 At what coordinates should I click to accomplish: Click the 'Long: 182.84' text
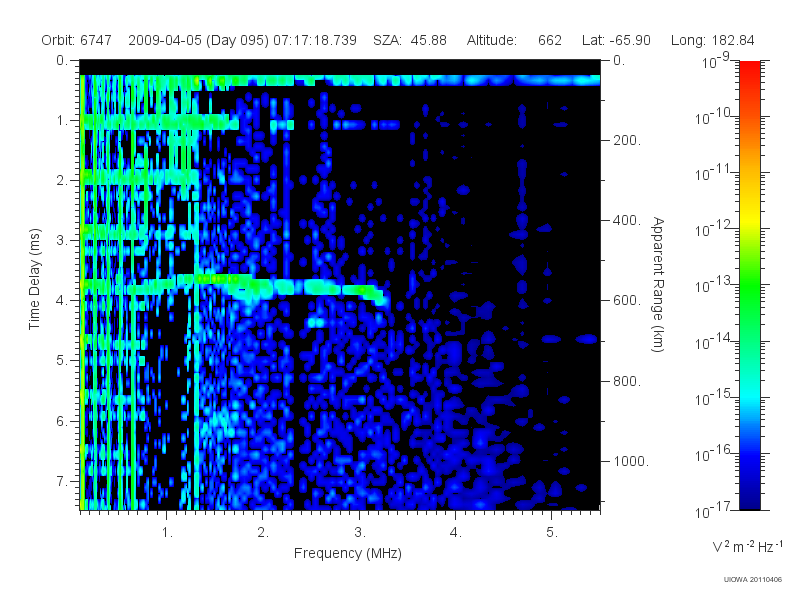712,40
